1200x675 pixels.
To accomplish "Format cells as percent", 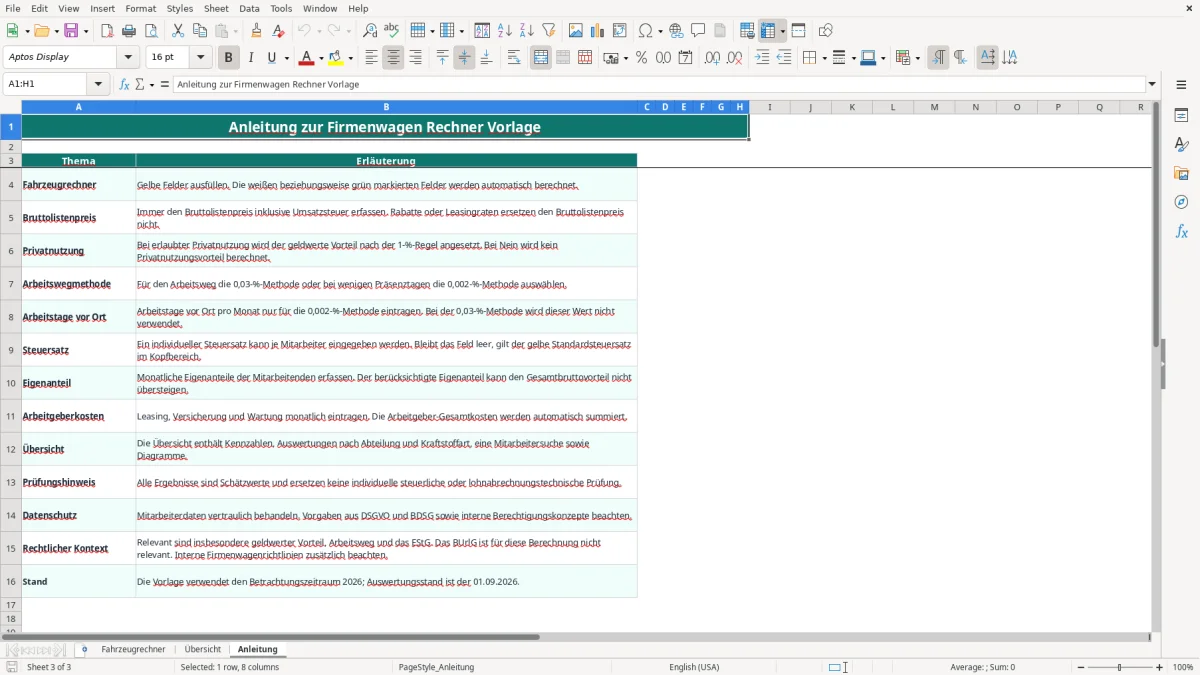I will (641, 58).
